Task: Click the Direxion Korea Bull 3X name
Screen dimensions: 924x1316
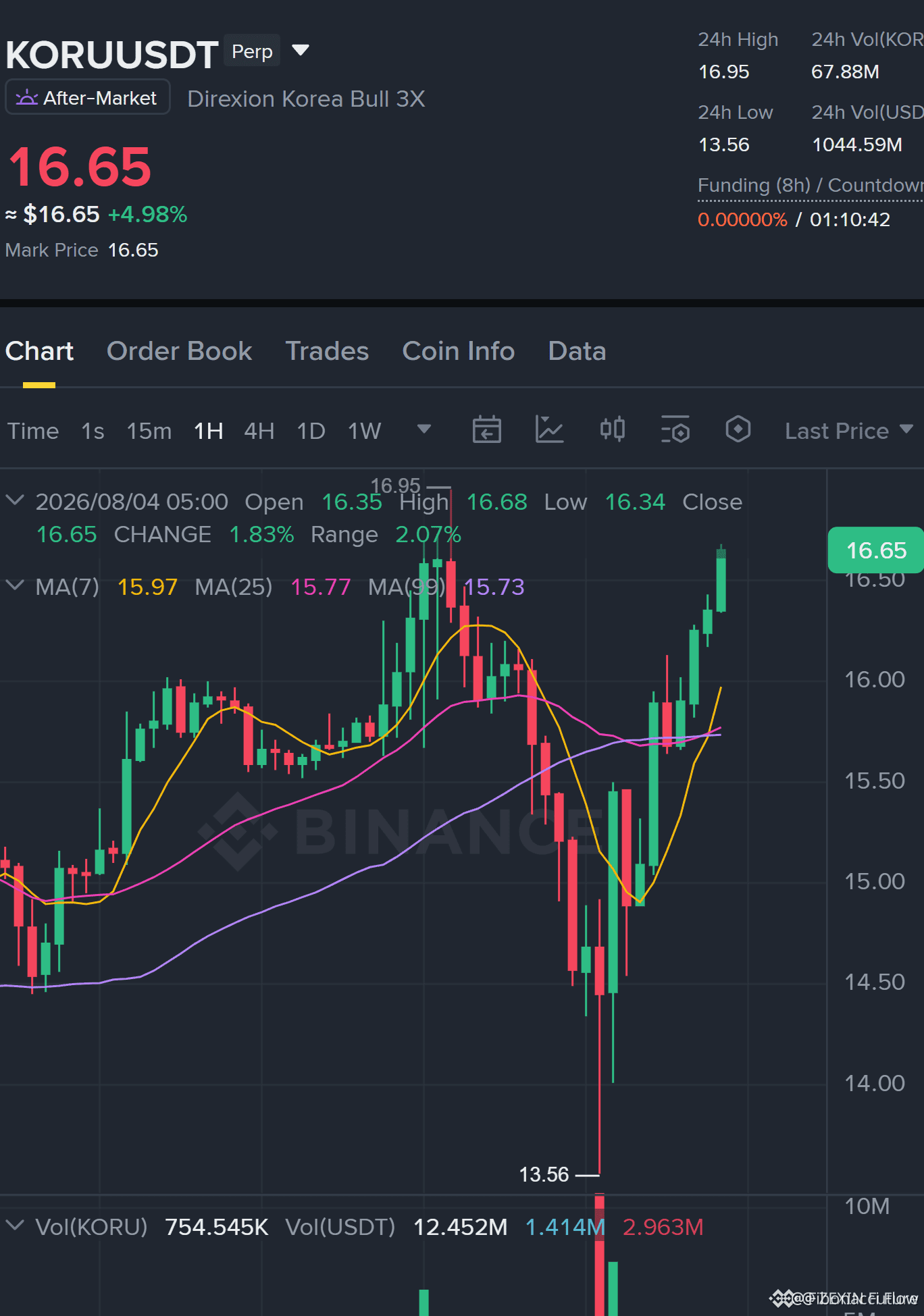Action: point(306,99)
